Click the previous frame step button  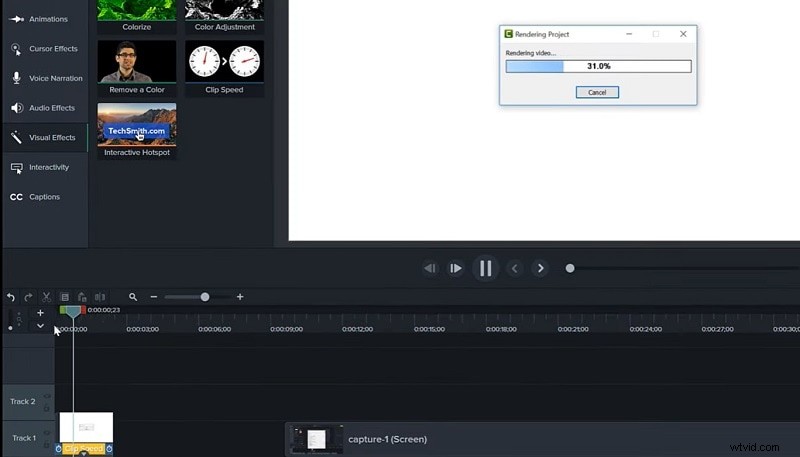[x=430, y=268]
